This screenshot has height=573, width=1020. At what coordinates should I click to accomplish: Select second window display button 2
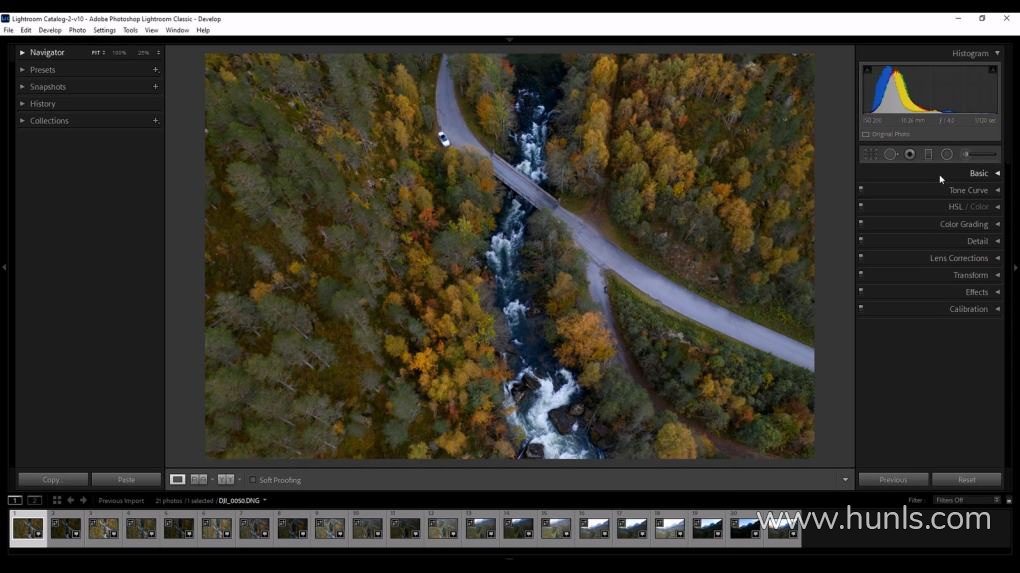34,500
